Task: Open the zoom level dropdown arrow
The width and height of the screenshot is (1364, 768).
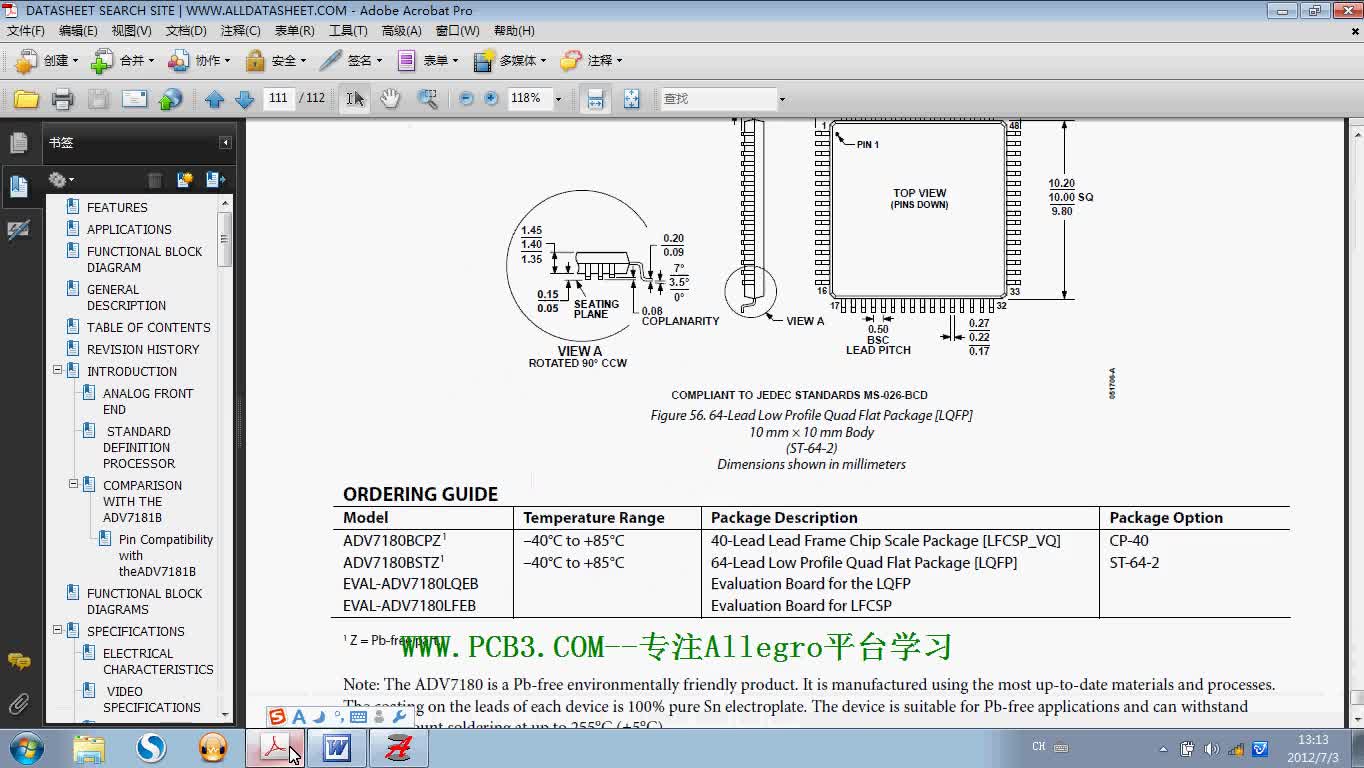Action: pos(558,99)
